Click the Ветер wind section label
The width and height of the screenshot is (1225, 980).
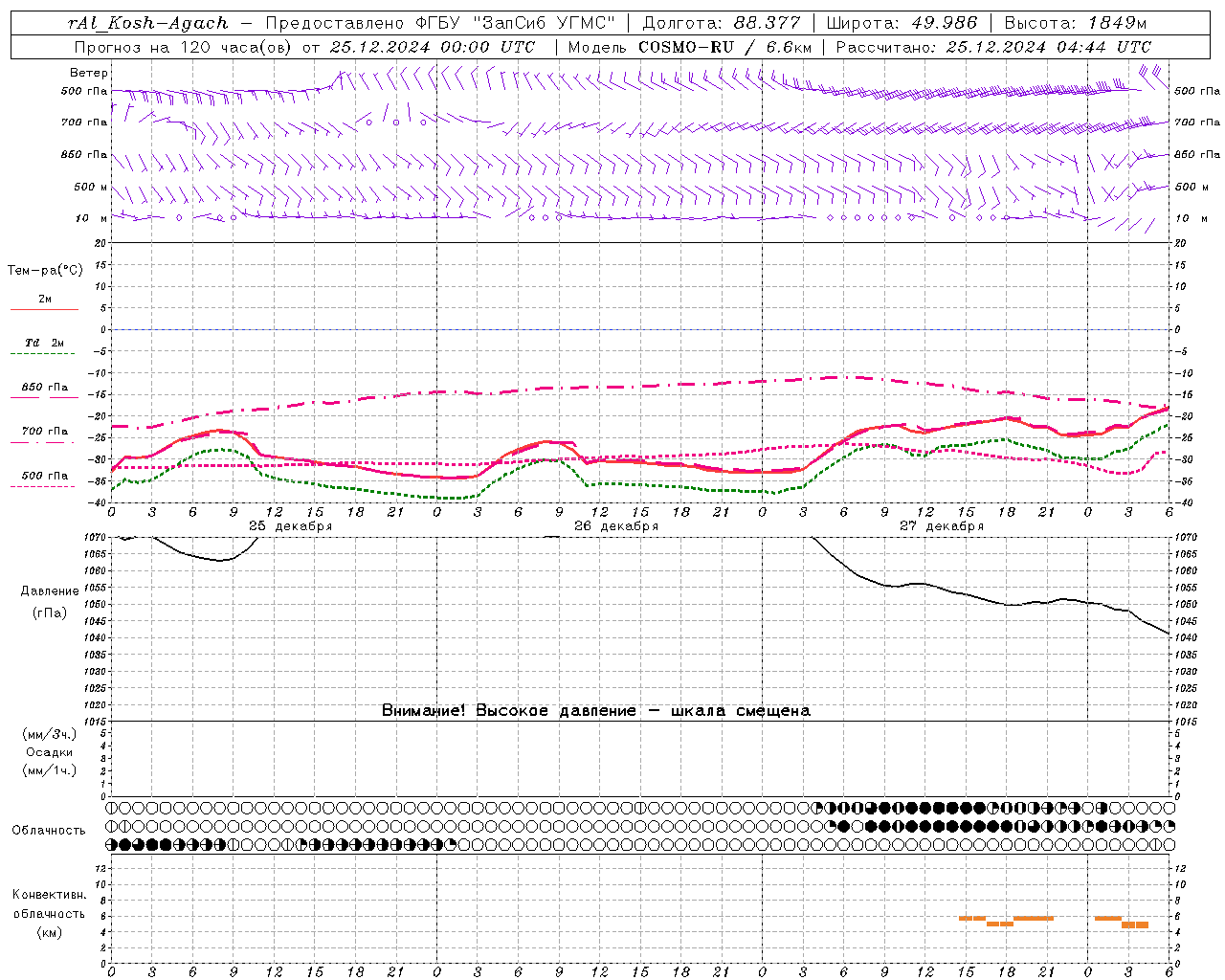(x=89, y=73)
